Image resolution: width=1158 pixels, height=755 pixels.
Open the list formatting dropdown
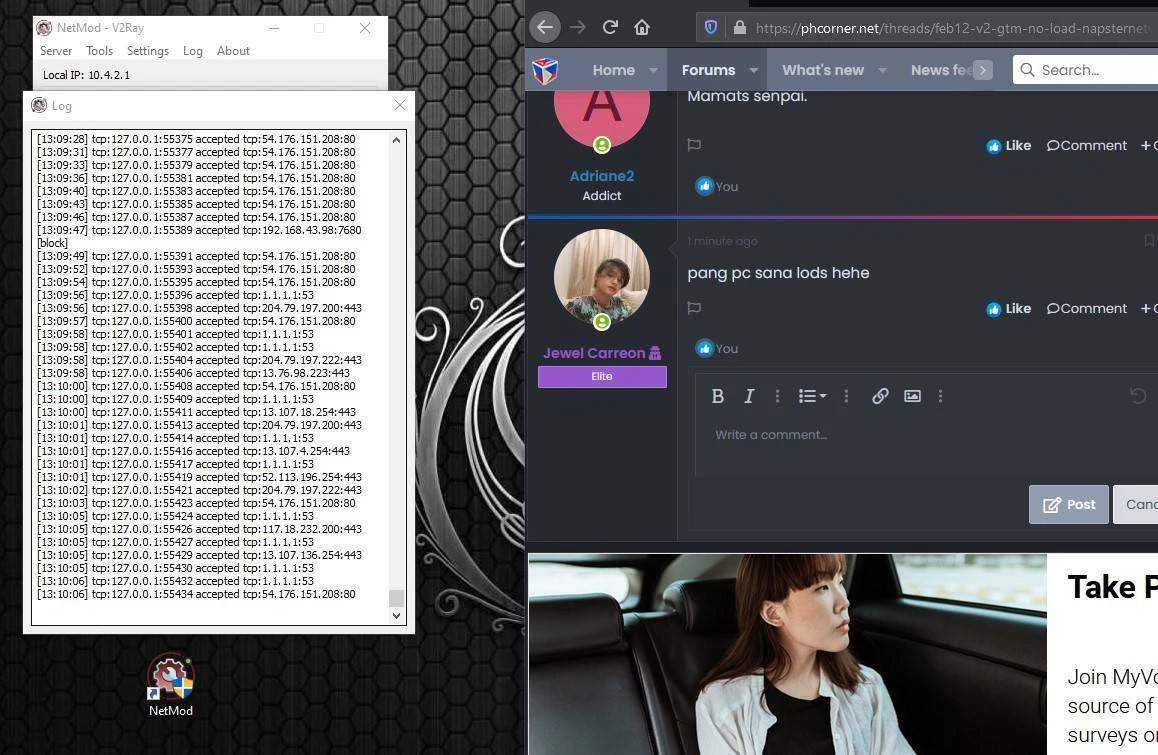pyautogui.click(x=812, y=396)
